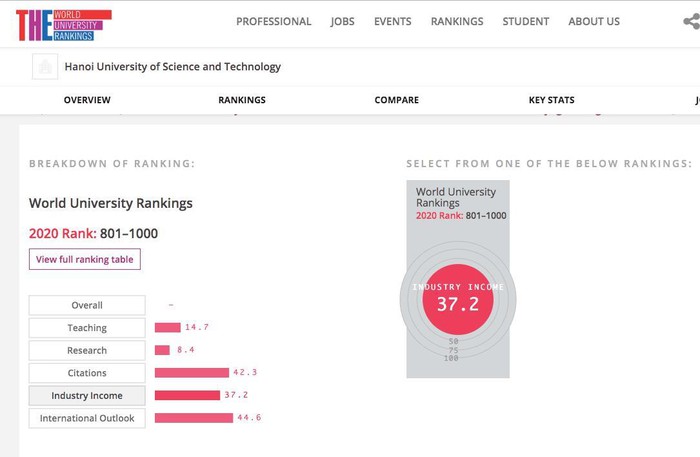Choose the International Outlook category
The width and height of the screenshot is (700, 457).
click(87, 418)
